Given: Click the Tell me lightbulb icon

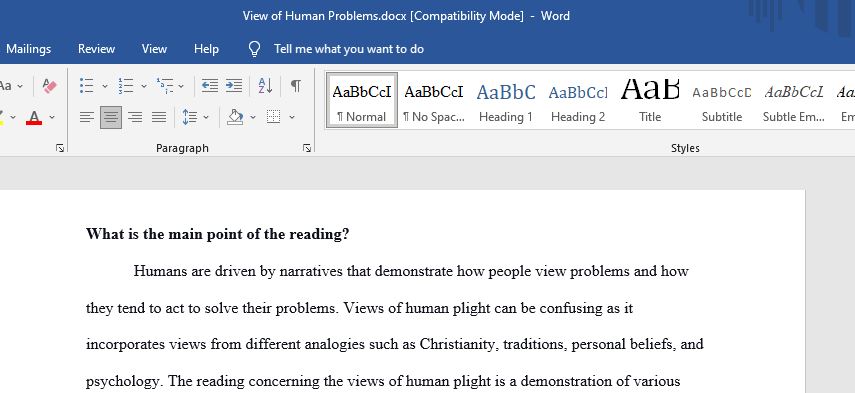Looking at the screenshot, I should tap(254, 49).
